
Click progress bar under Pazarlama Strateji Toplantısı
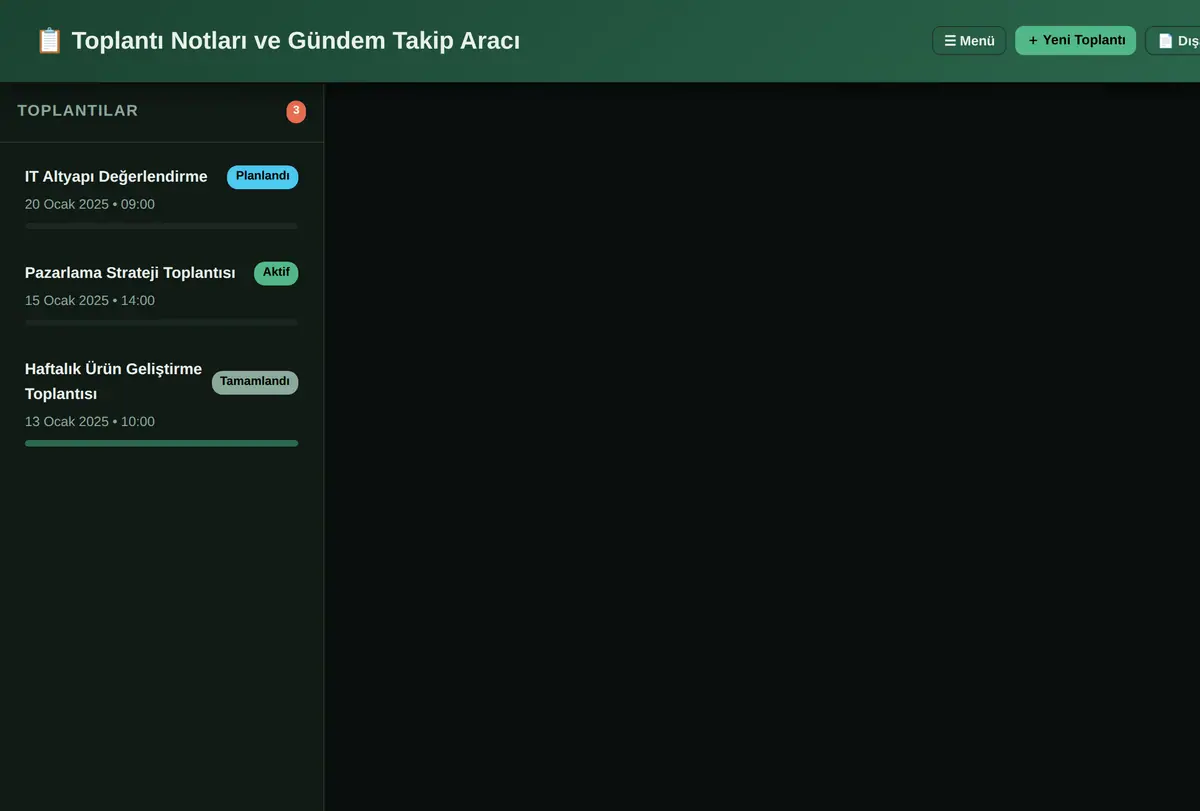162,322
